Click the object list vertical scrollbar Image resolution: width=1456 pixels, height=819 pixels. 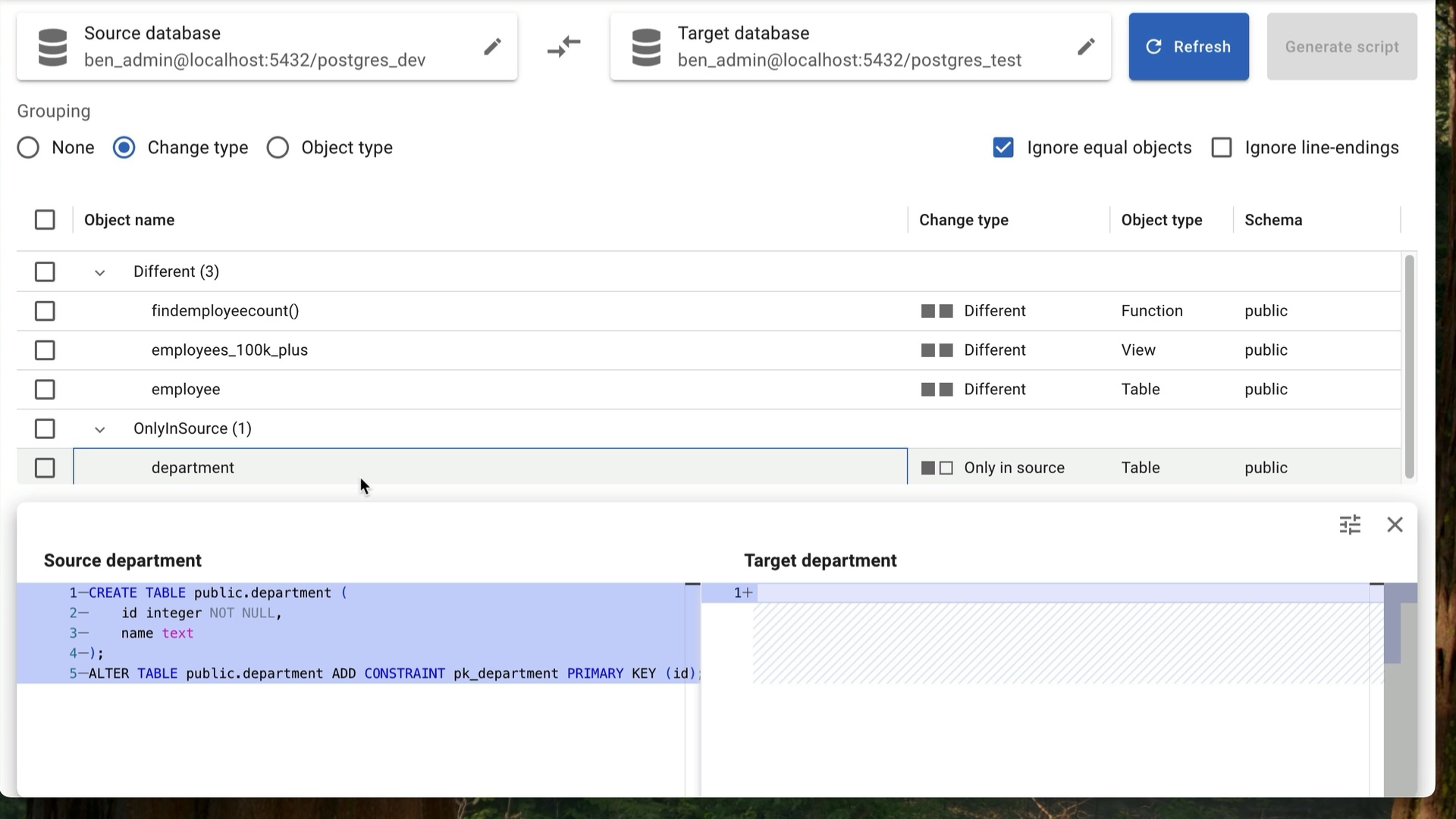coord(1409,366)
